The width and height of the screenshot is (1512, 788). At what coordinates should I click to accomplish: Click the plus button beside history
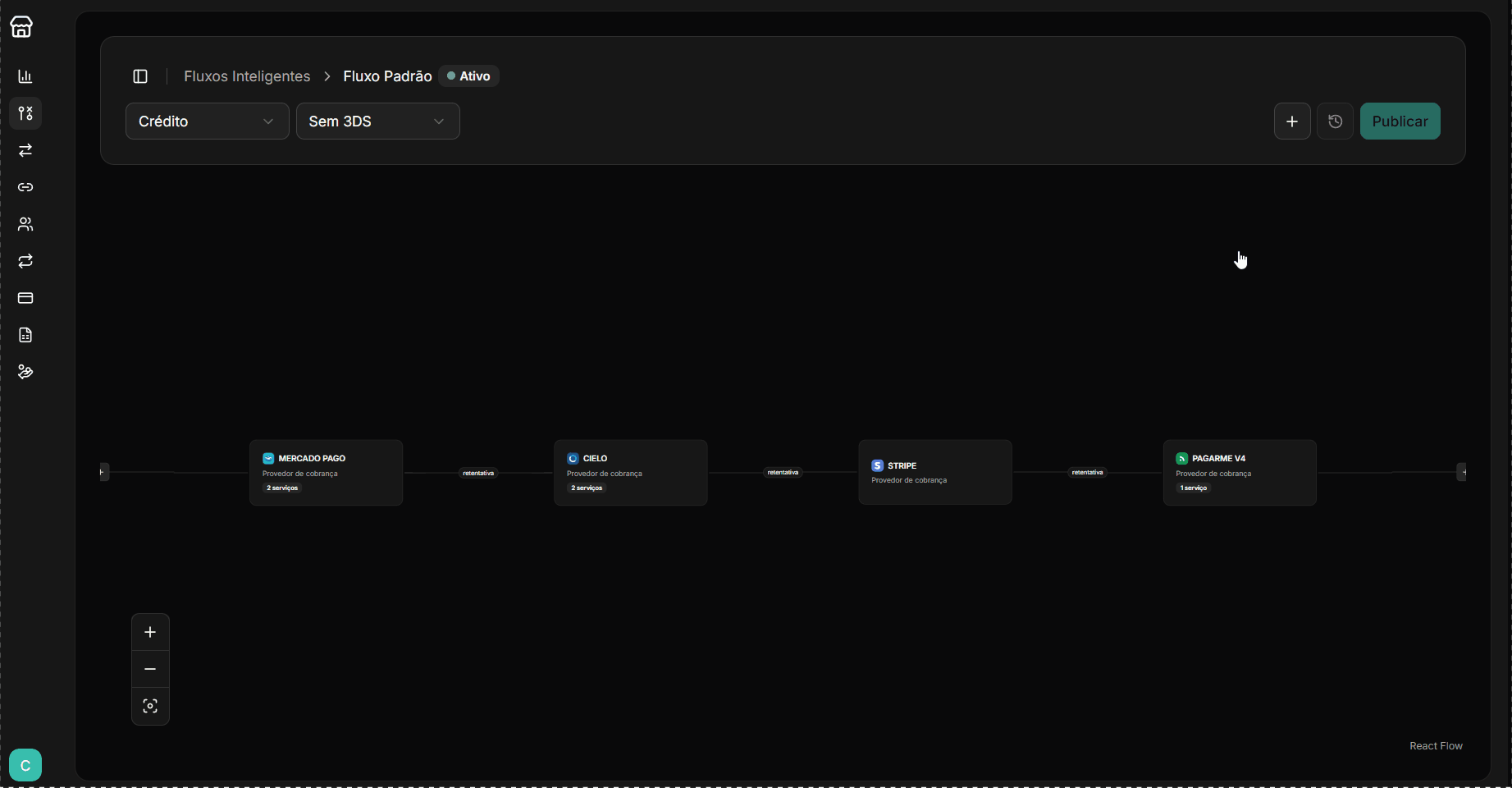click(x=1292, y=121)
